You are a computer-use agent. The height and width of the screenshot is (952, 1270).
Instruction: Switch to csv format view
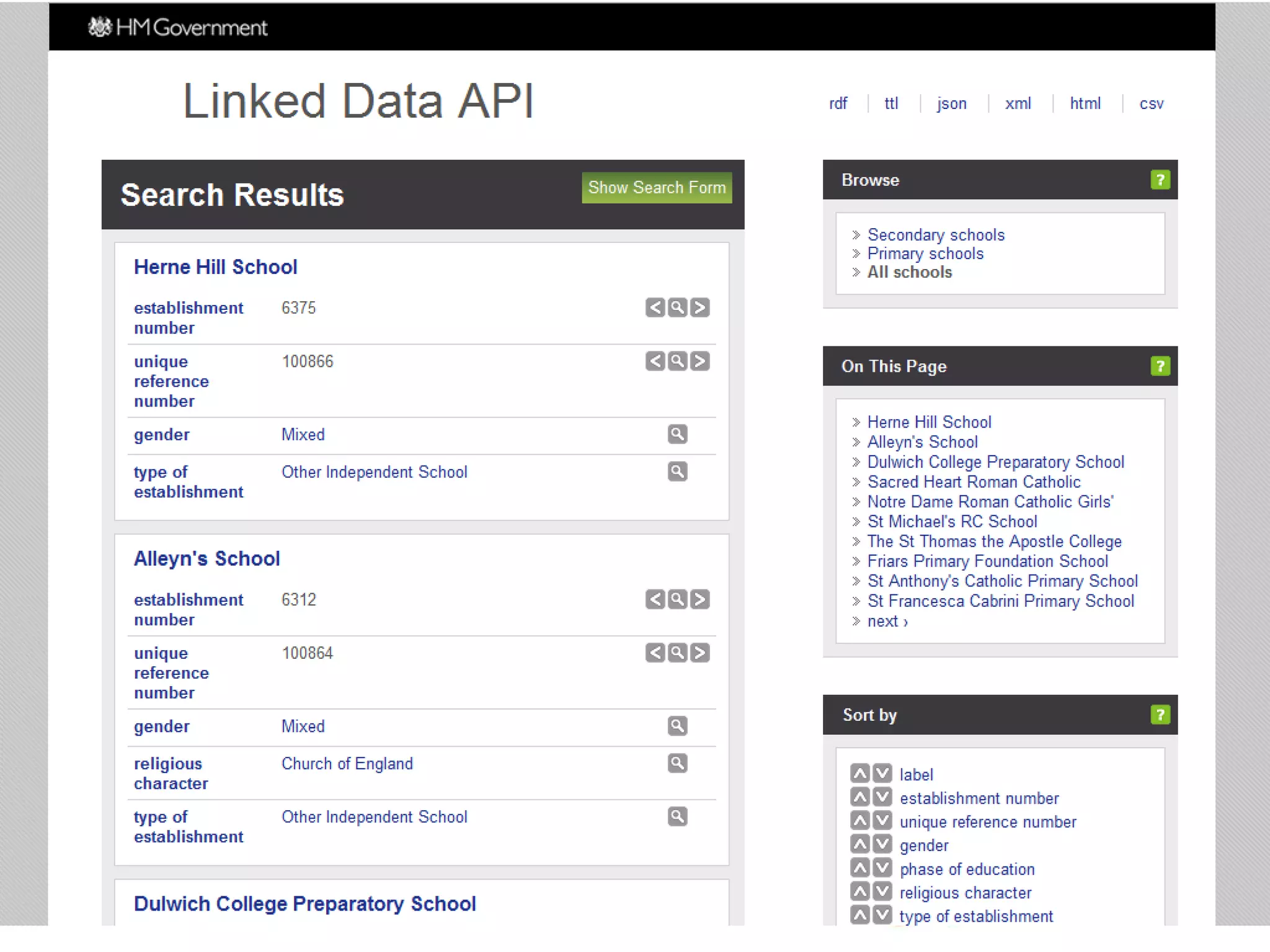(x=1151, y=104)
